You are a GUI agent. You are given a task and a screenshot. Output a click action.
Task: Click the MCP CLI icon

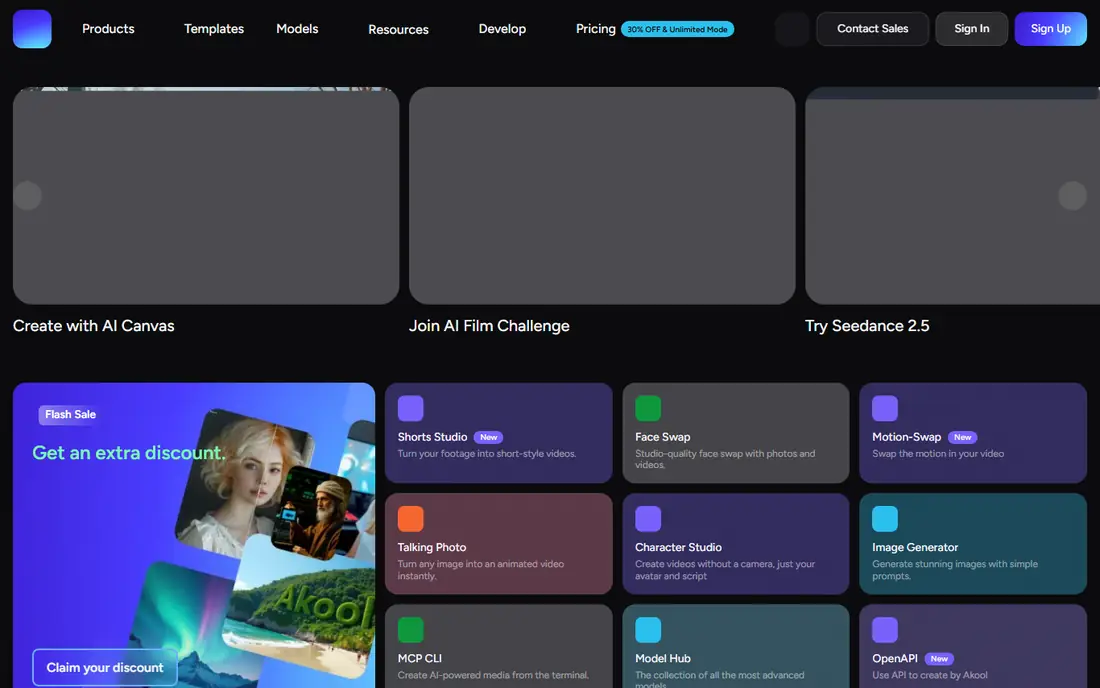click(410, 630)
